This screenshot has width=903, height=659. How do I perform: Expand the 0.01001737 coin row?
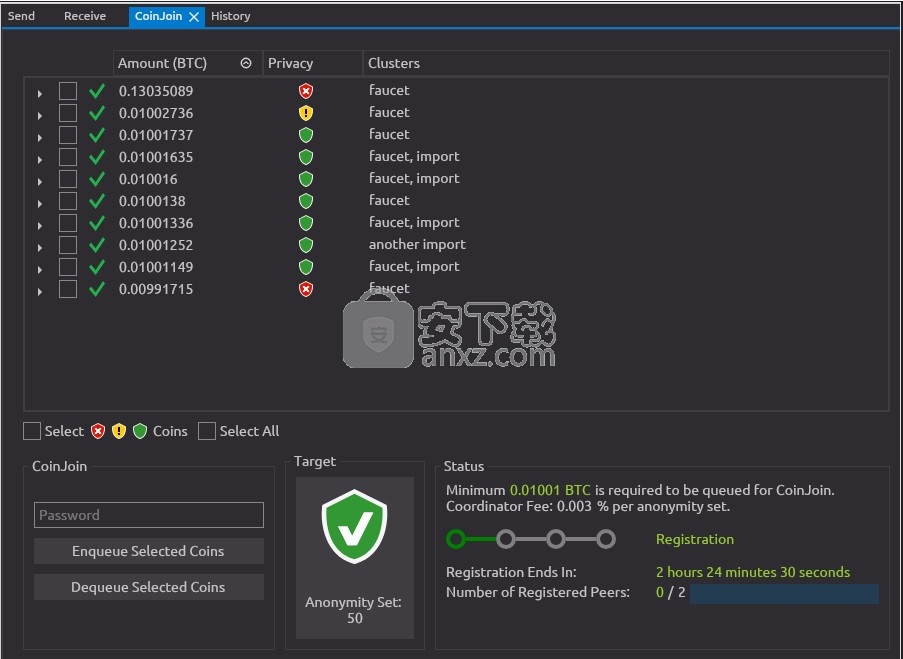click(x=40, y=137)
